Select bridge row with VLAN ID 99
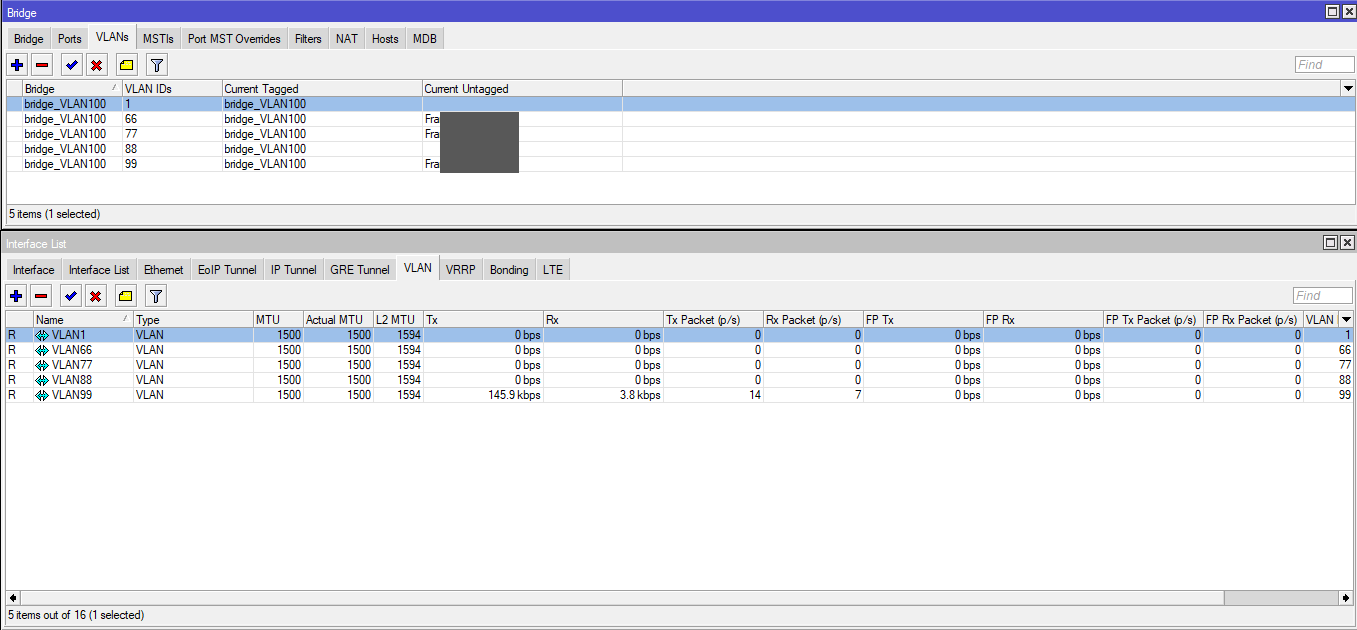 pyautogui.click(x=681, y=164)
